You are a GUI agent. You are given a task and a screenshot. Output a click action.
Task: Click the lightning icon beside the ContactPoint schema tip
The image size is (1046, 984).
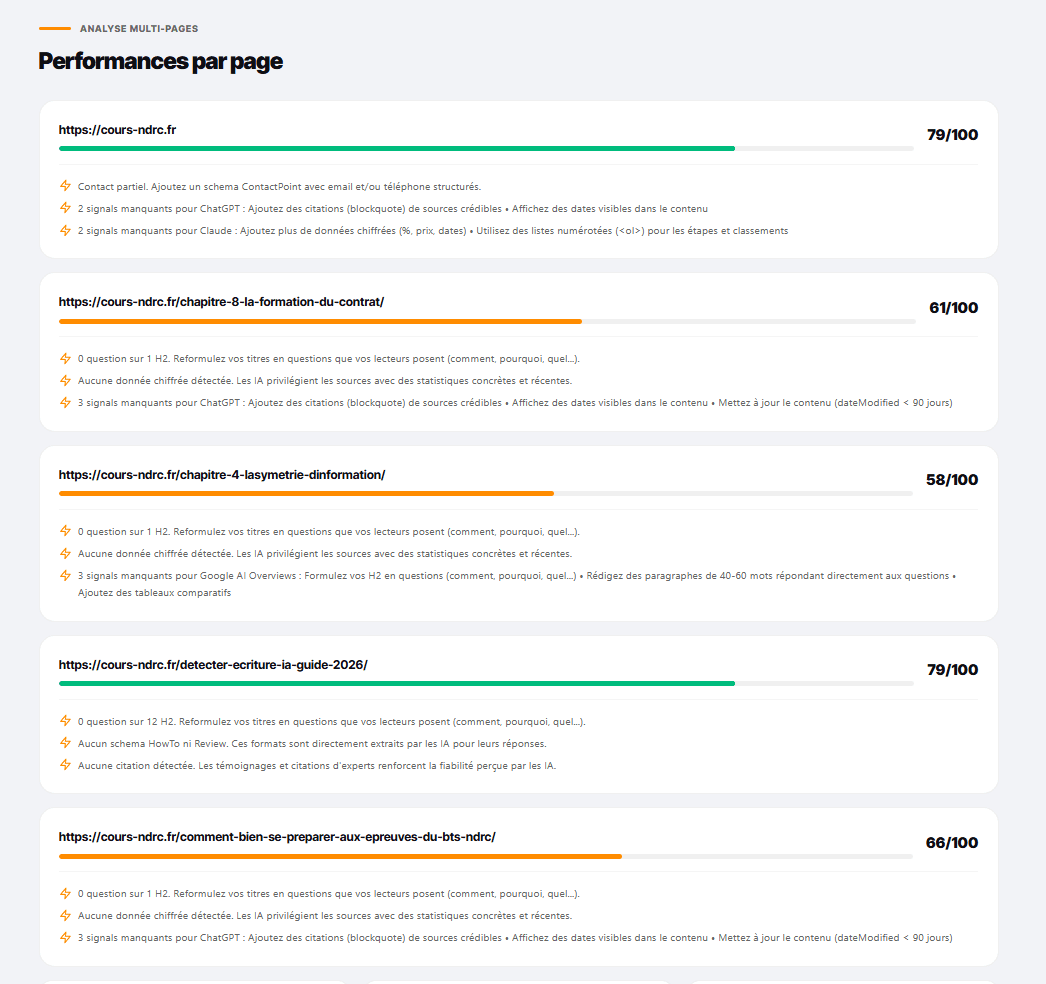pyautogui.click(x=66, y=186)
